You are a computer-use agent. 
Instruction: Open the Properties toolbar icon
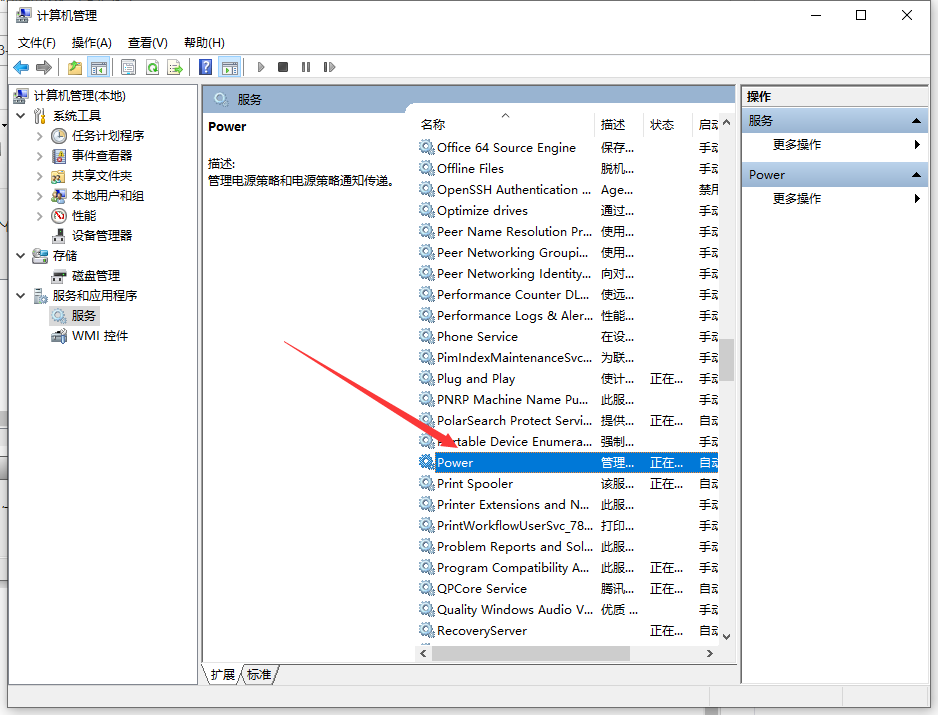(x=128, y=67)
